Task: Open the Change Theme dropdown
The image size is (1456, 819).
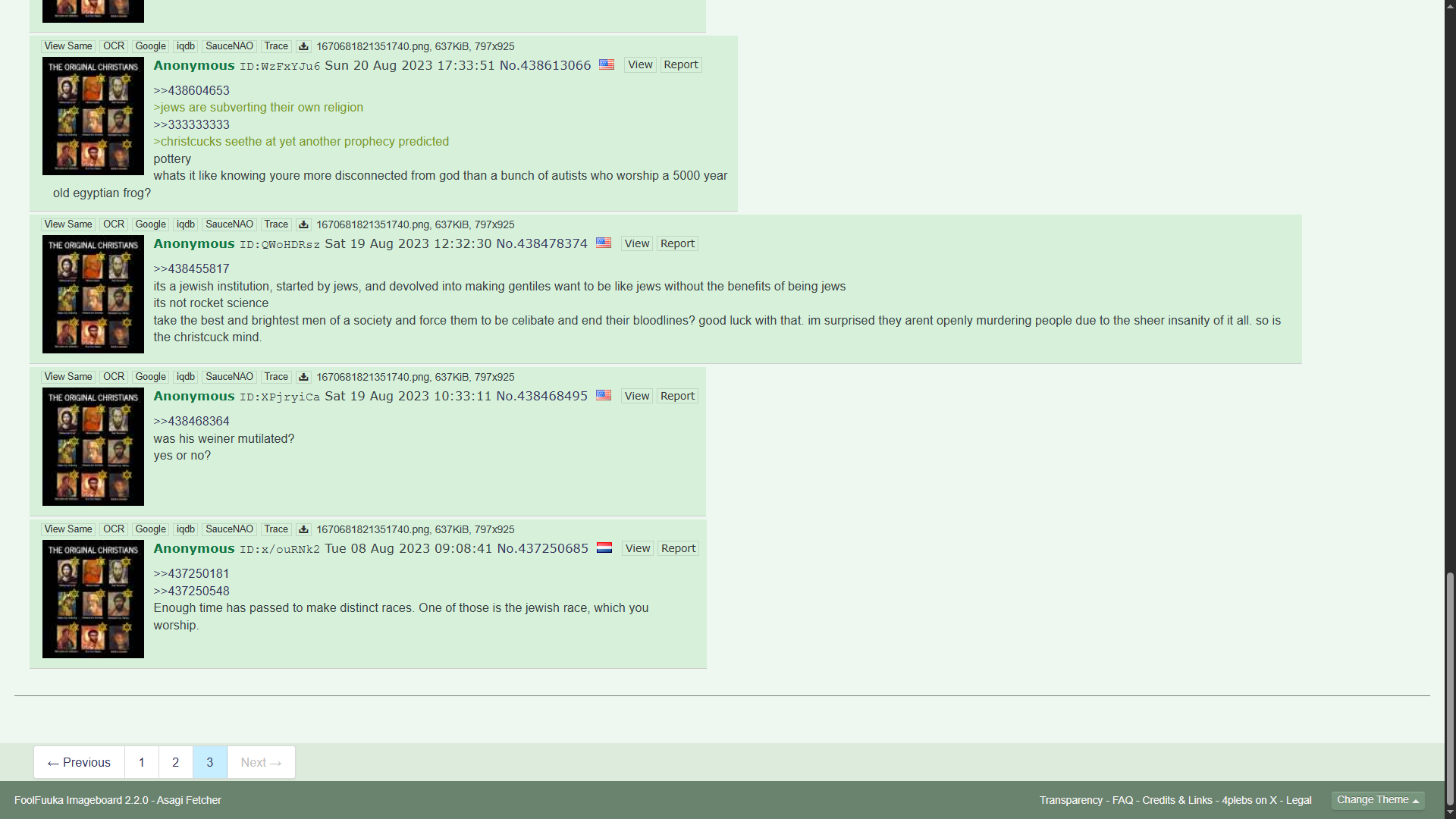Action: click(x=1378, y=800)
